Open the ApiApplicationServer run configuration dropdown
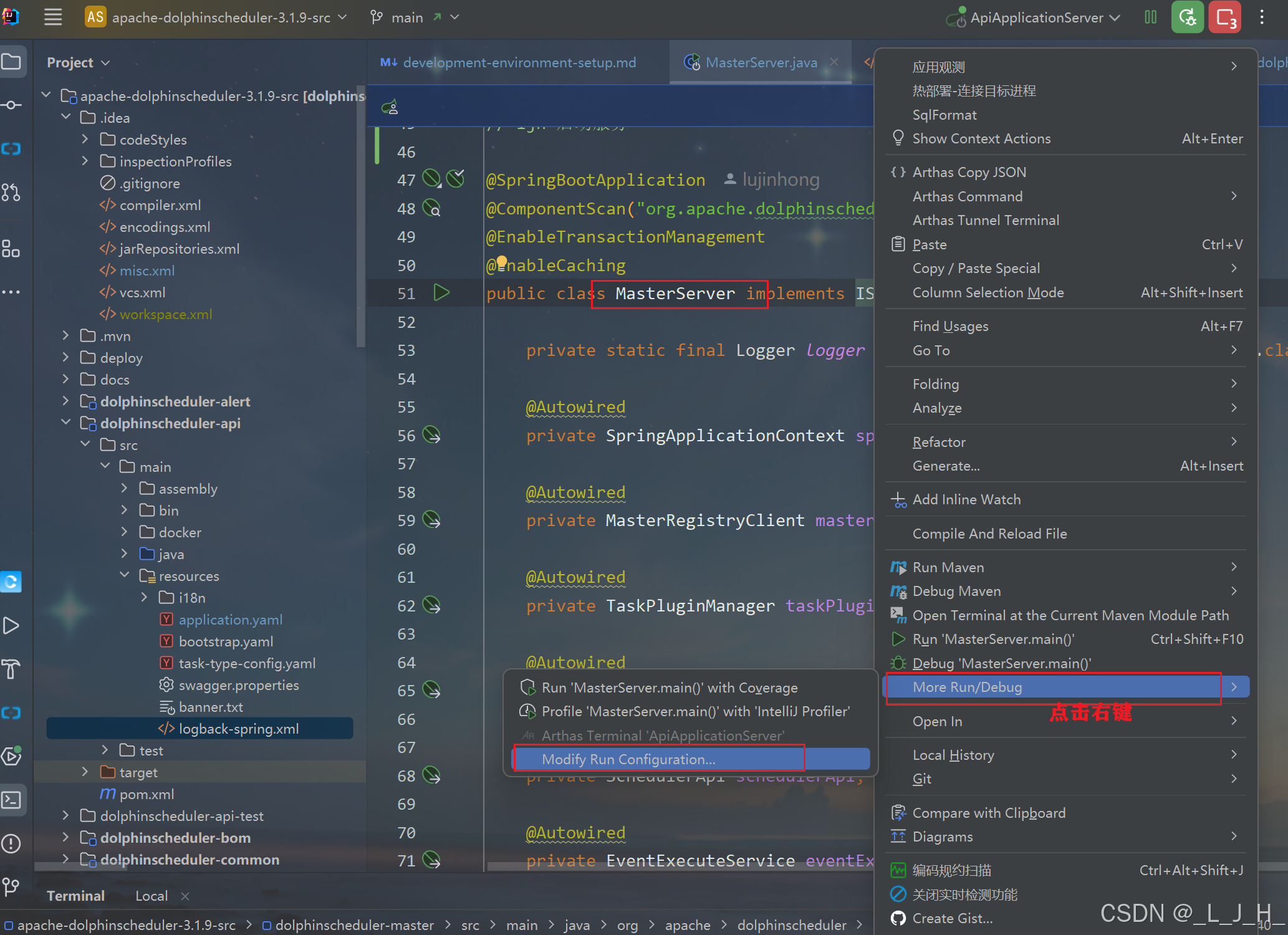The image size is (1288, 935). 1036,17
